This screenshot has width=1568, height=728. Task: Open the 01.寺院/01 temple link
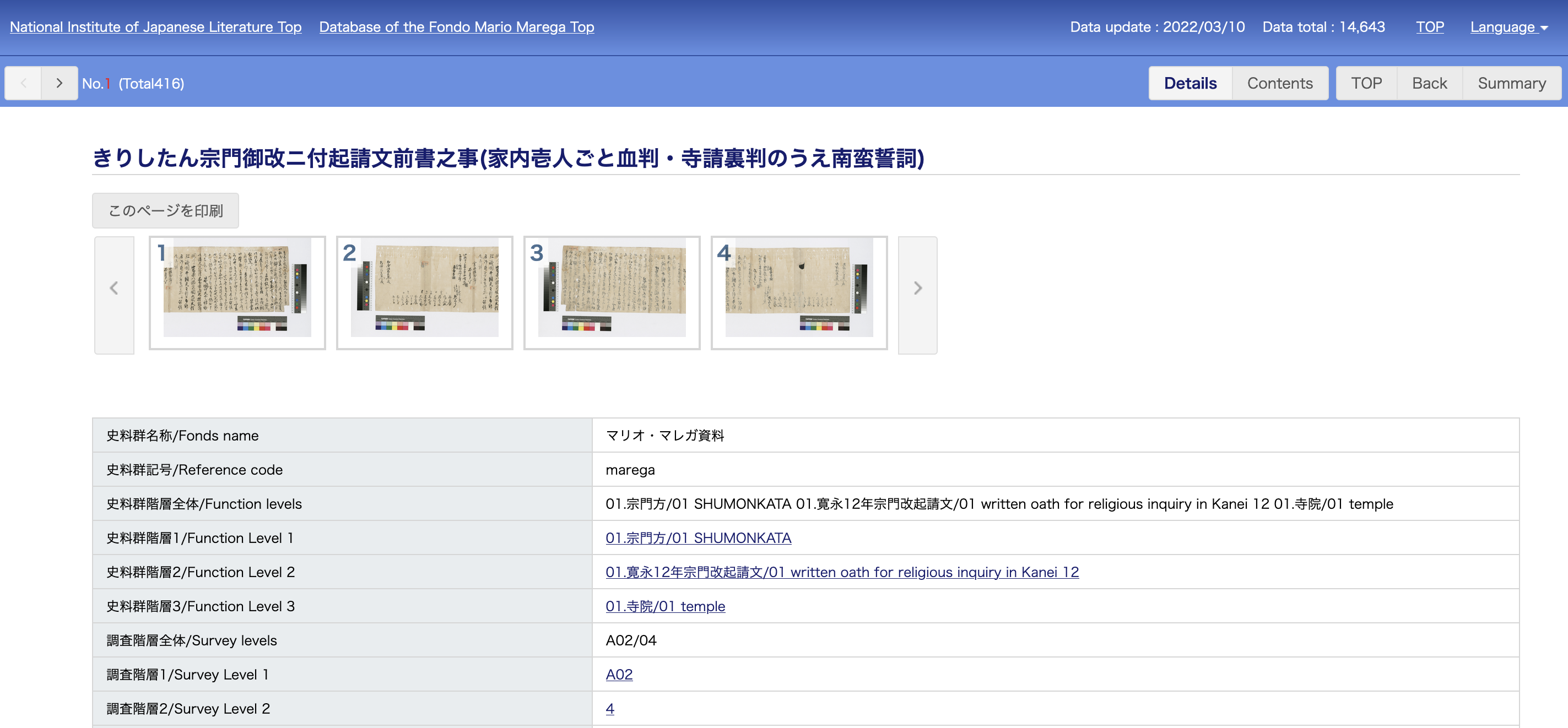tap(666, 606)
